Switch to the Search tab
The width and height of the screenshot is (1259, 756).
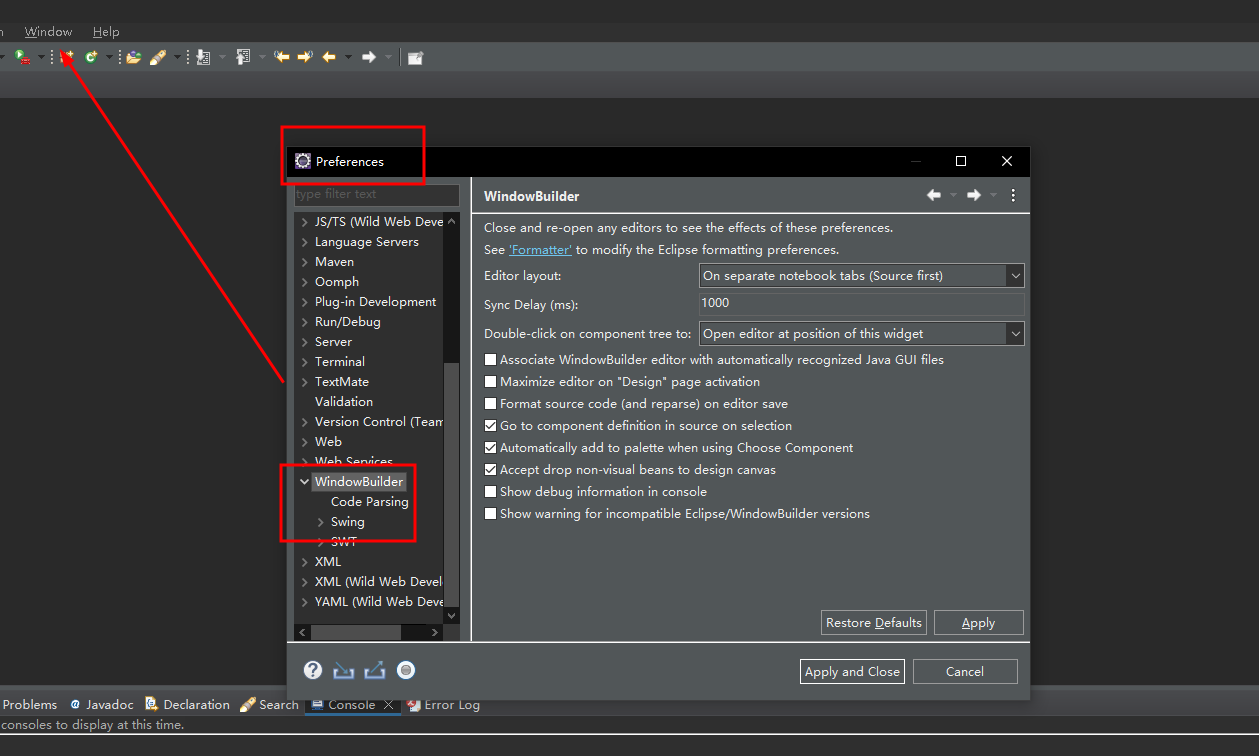point(270,704)
